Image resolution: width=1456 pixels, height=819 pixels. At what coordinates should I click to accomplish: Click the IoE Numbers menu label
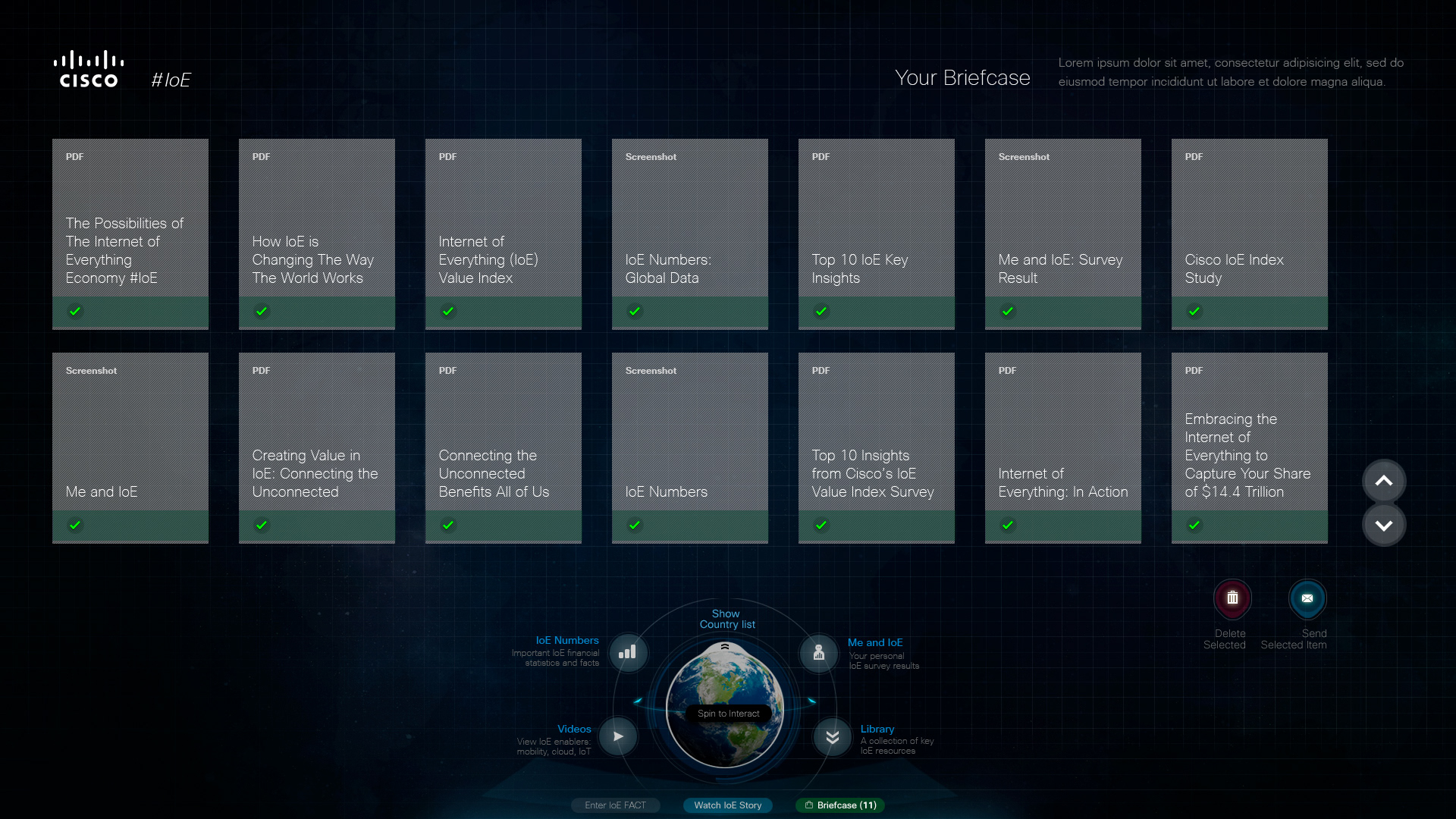(x=567, y=641)
